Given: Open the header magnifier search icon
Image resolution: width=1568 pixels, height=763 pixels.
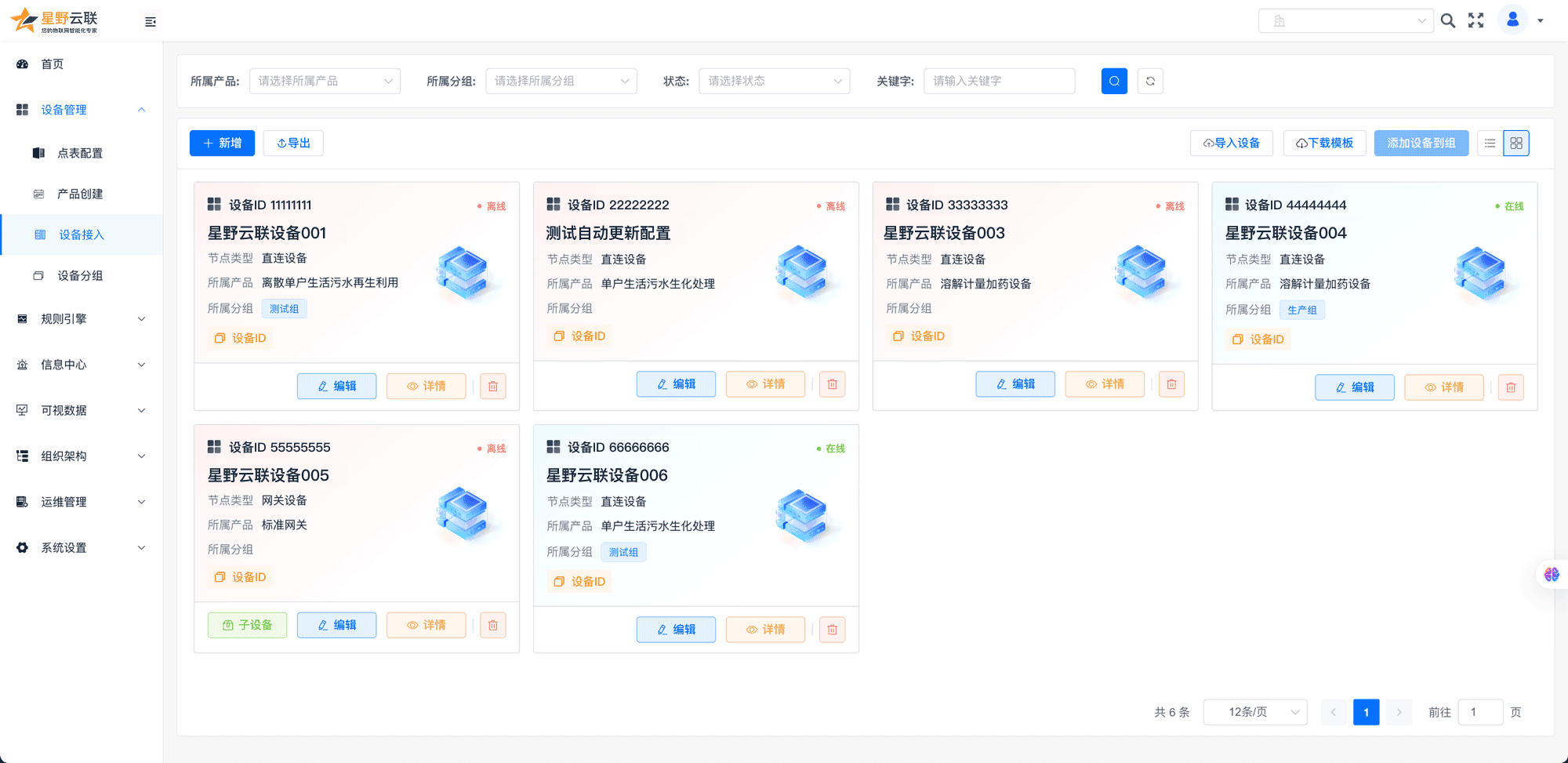Looking at the screenshot, I should tap(1448, 21).
